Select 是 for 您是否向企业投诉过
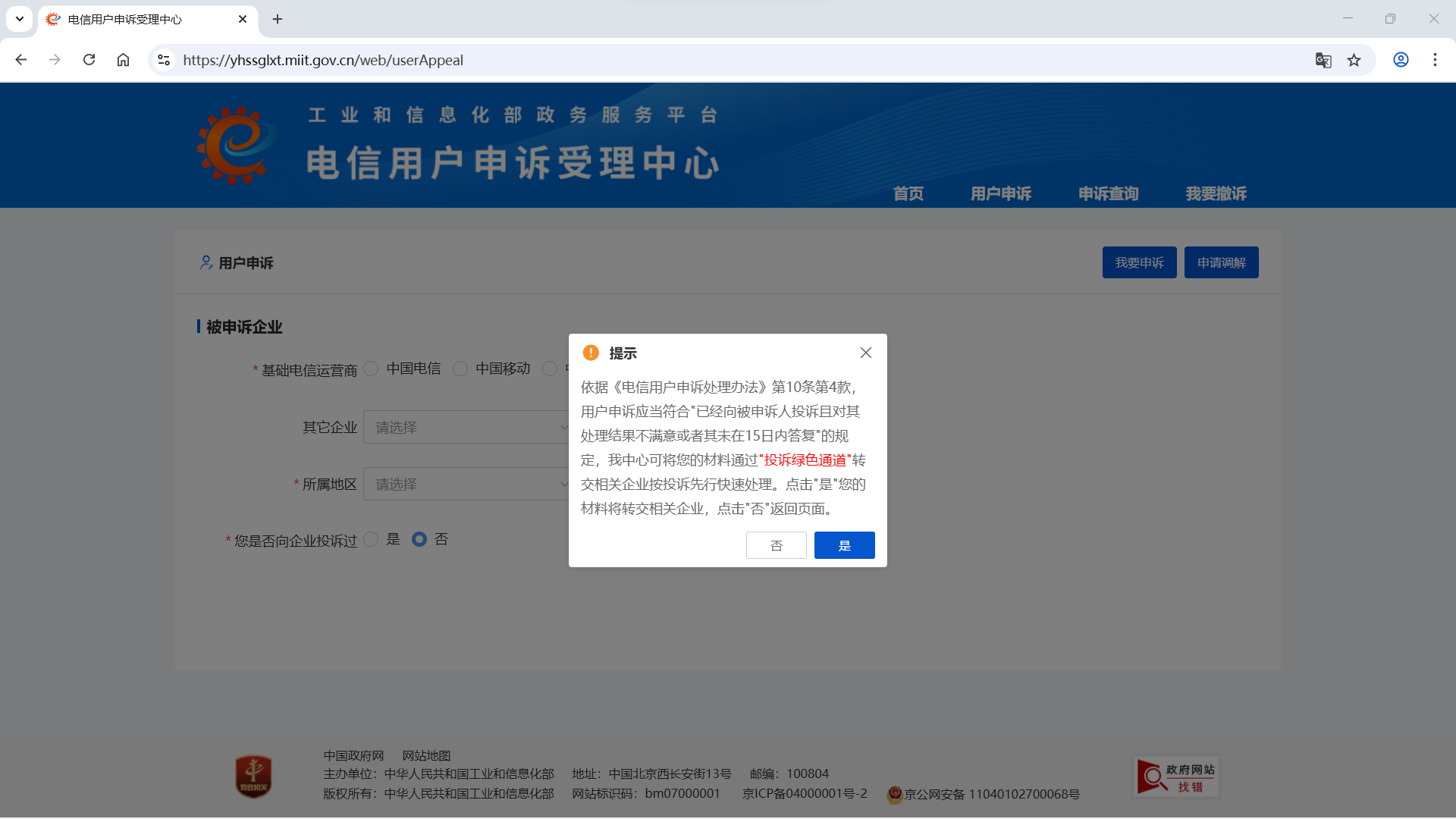This screenshot has width=1456, height=819. (x=371, y=539)
